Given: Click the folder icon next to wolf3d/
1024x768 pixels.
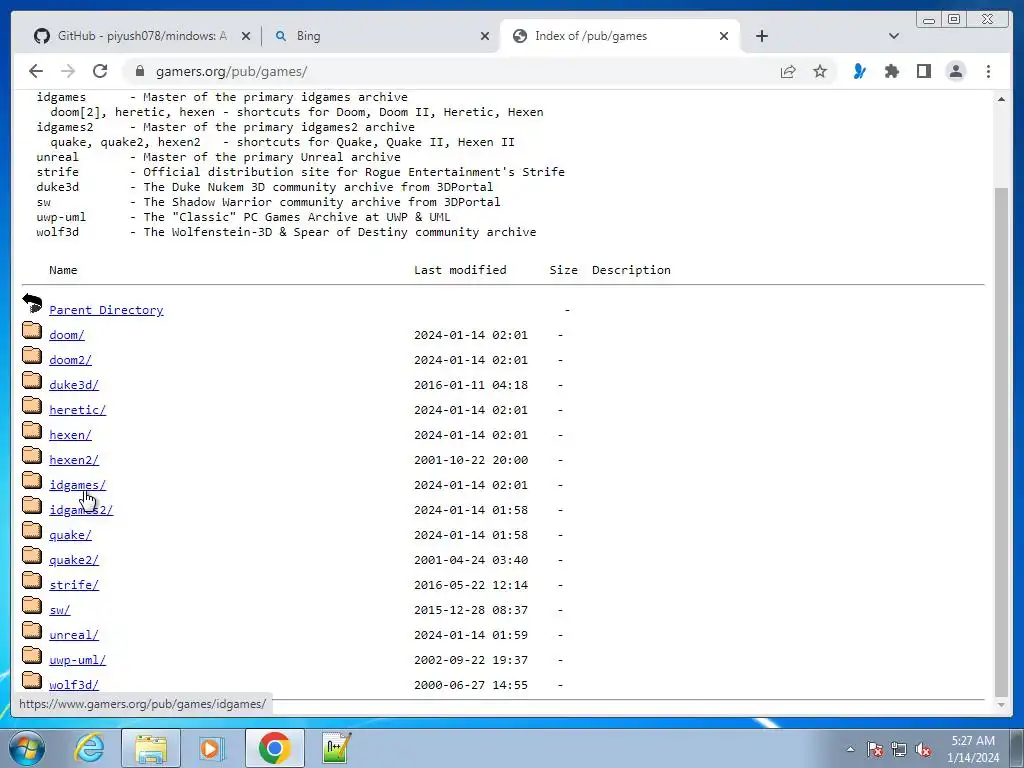Looking at the screenshot, I should pos(32,680).
